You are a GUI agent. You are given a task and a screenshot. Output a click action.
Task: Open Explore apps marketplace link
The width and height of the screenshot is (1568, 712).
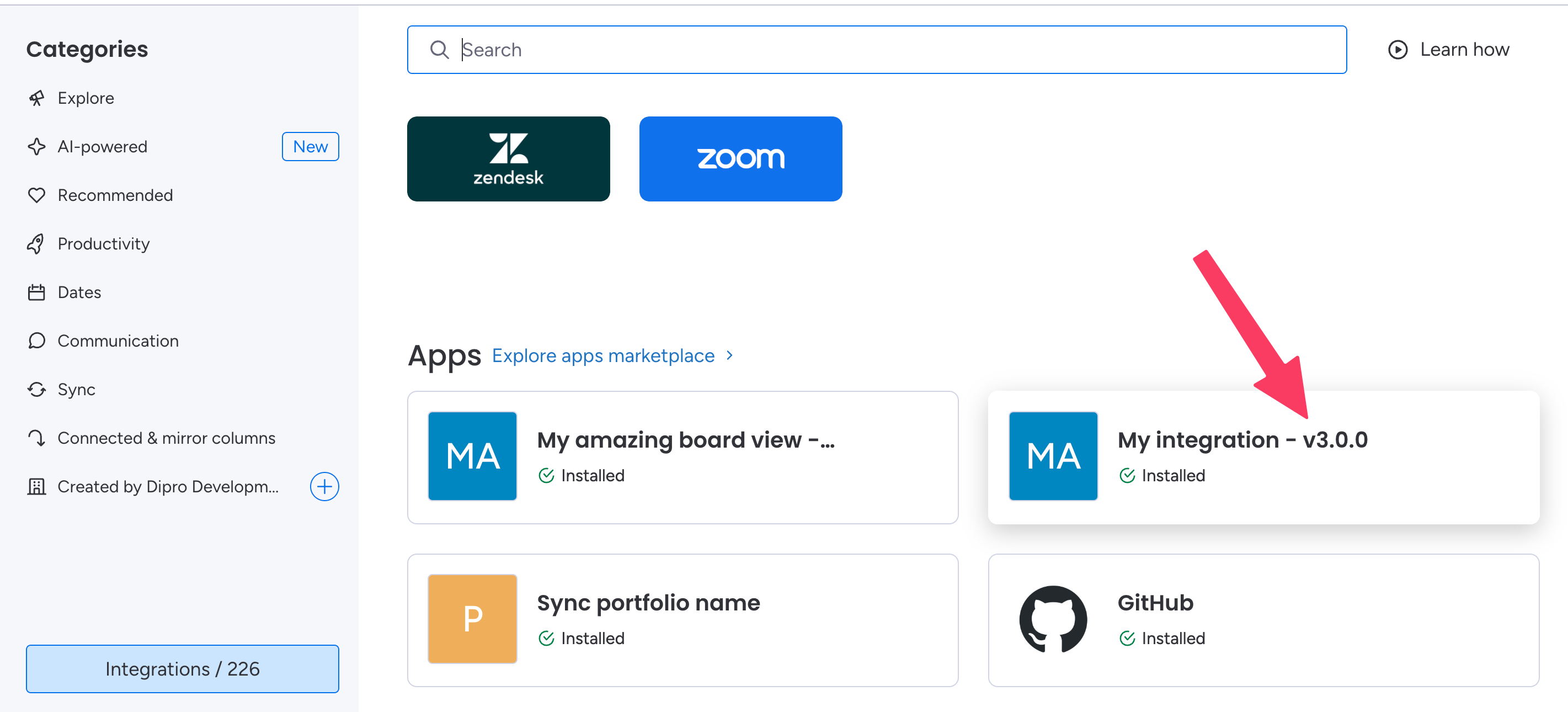point(603,355)
